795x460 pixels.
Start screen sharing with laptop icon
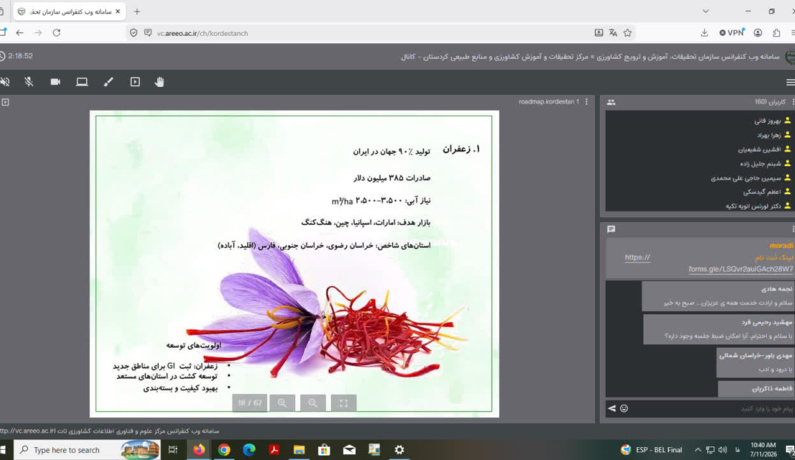click(82, 82)
